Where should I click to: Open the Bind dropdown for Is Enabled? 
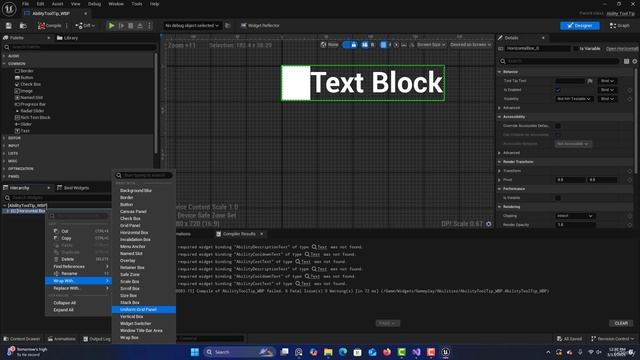pos(607,90)
